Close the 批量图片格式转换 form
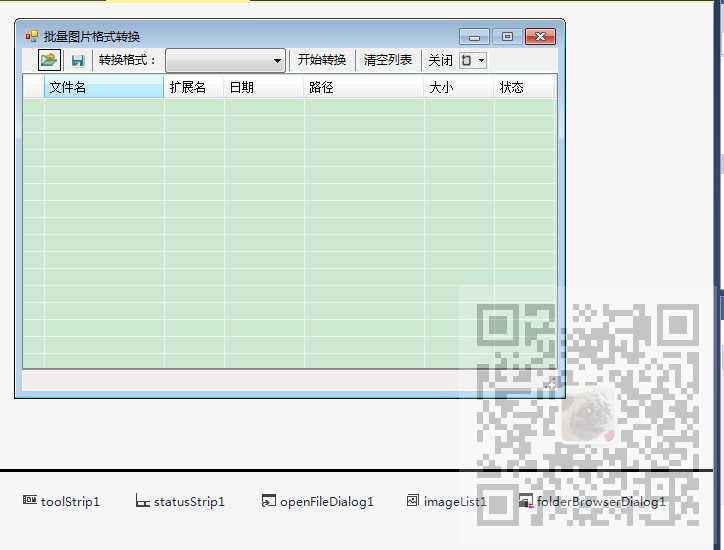 click(x=540, y=36)
